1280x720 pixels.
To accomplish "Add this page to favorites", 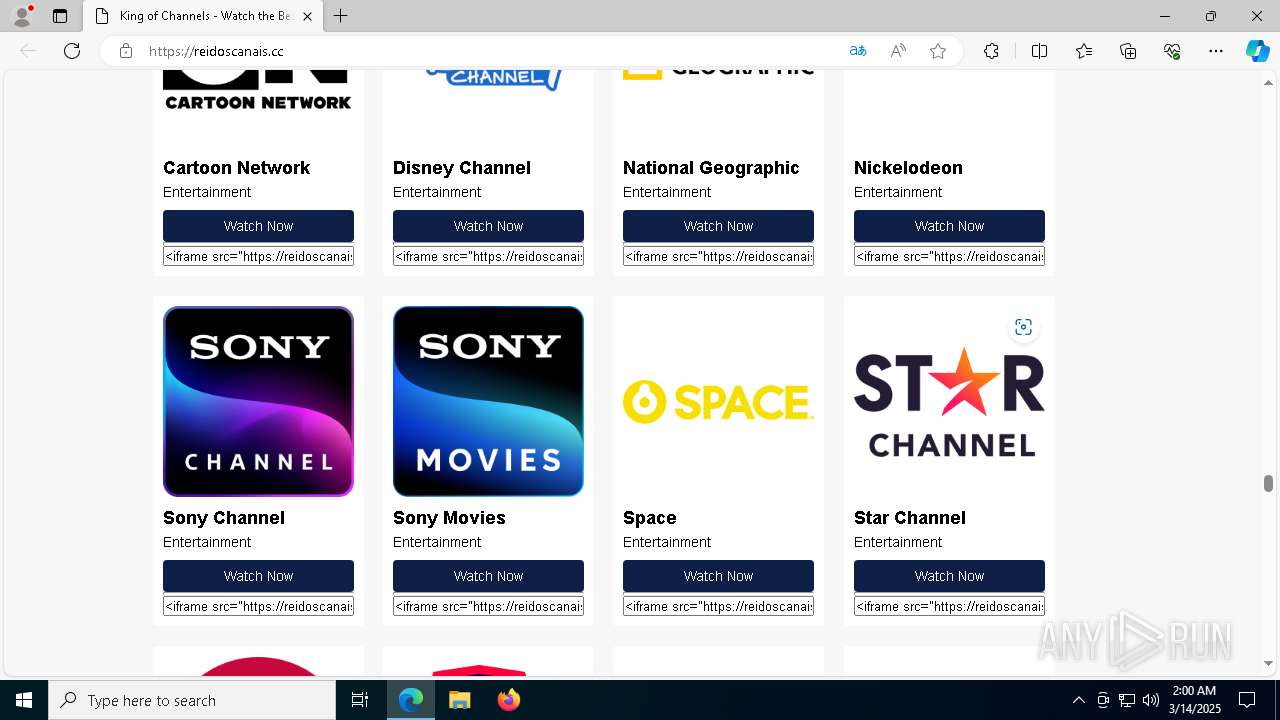I will 938,51.
